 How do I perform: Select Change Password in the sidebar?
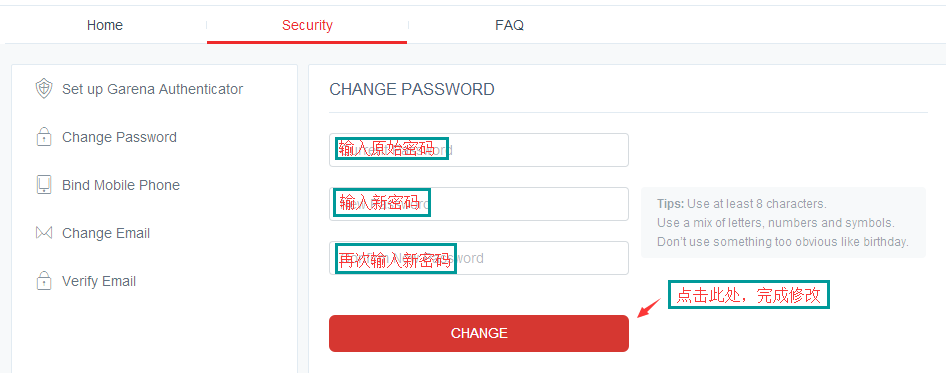pos(119,137)
